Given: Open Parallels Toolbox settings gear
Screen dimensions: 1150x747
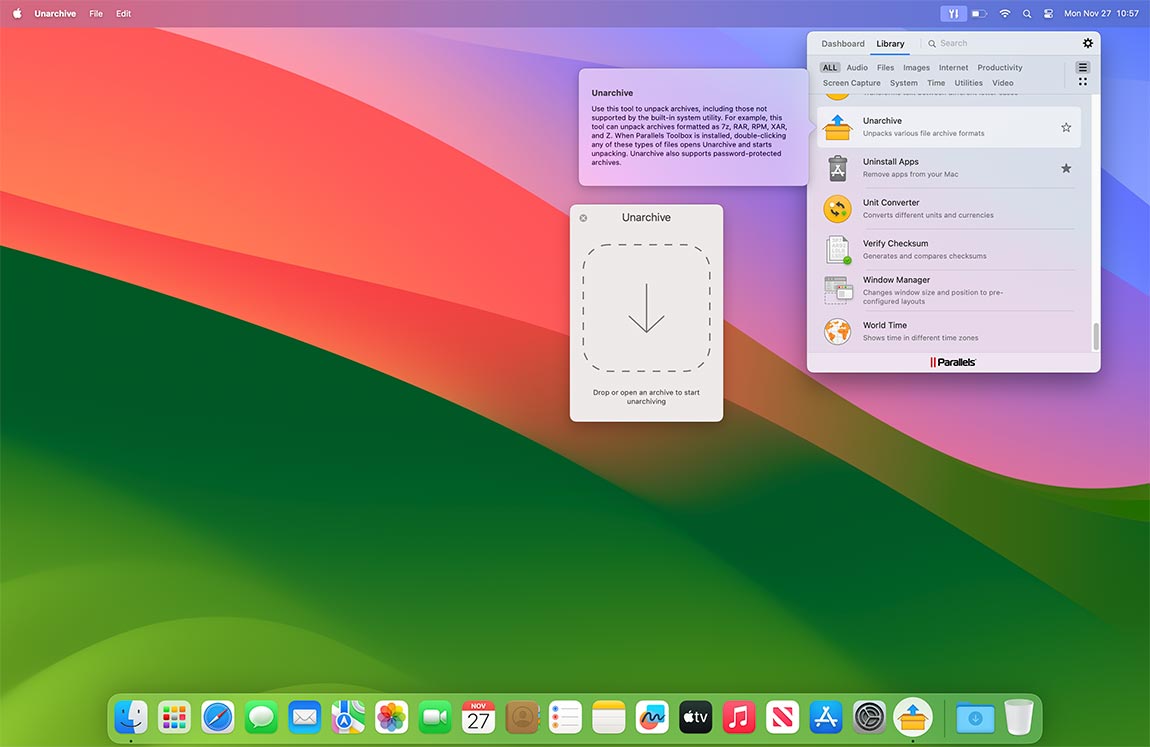Looking at the screenshot, I should point(1088,44).
